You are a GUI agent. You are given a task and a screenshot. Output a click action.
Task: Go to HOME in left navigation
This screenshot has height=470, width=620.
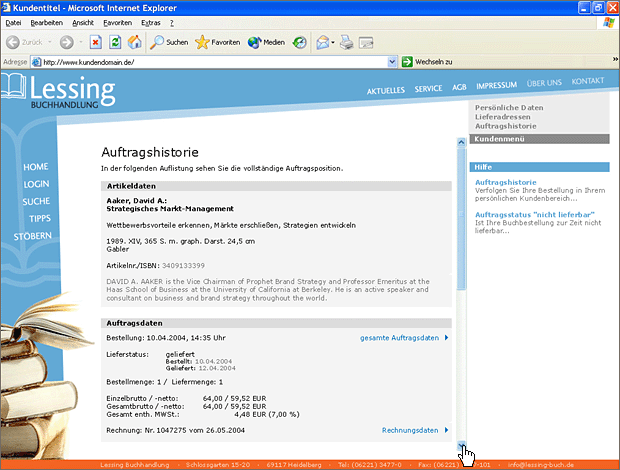pyautogui.click(x=36, y=167)
